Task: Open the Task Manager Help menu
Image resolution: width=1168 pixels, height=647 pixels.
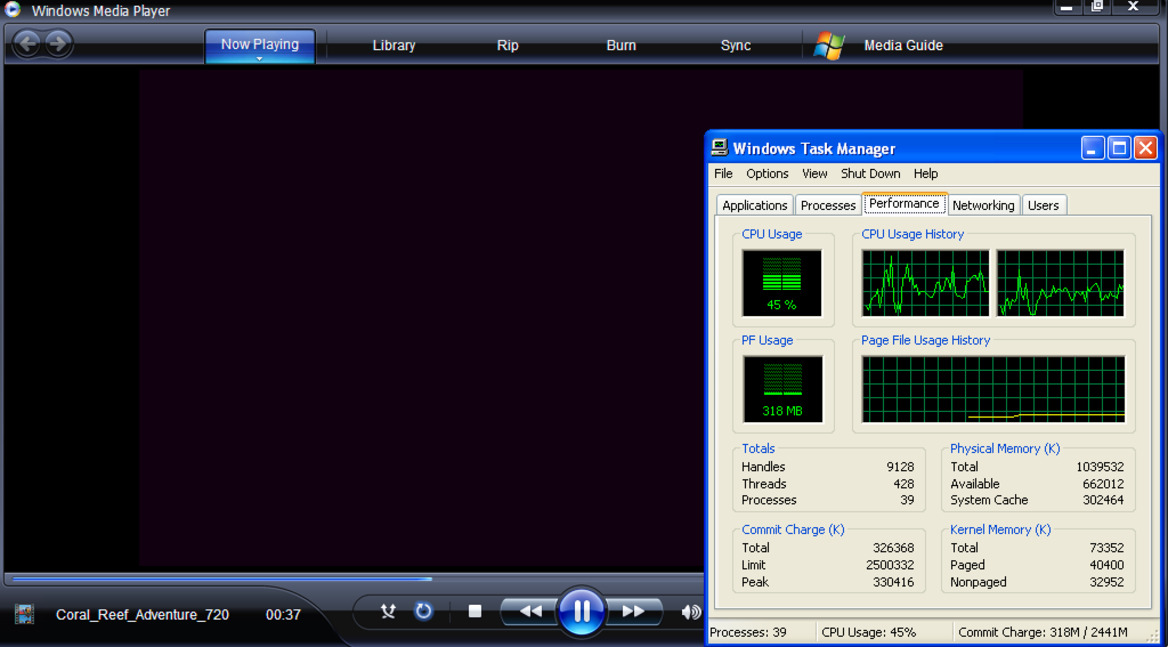Action: click(x=925, y=173)
